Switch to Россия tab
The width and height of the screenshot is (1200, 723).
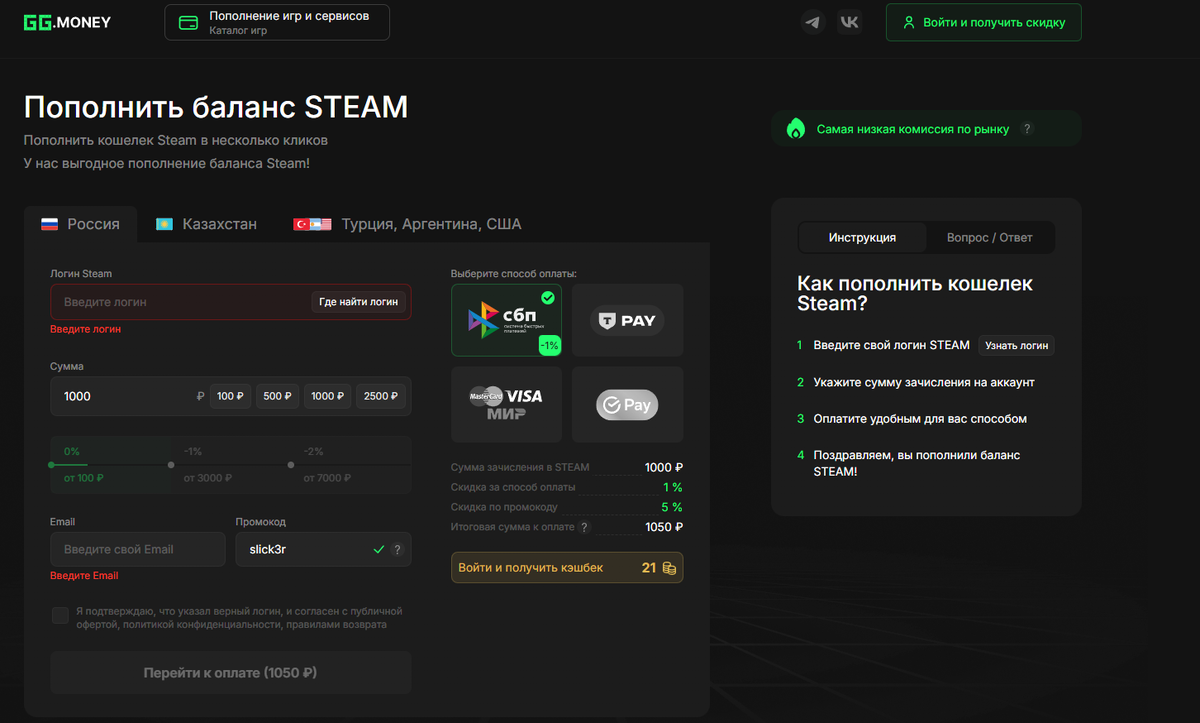click(80, 224)
